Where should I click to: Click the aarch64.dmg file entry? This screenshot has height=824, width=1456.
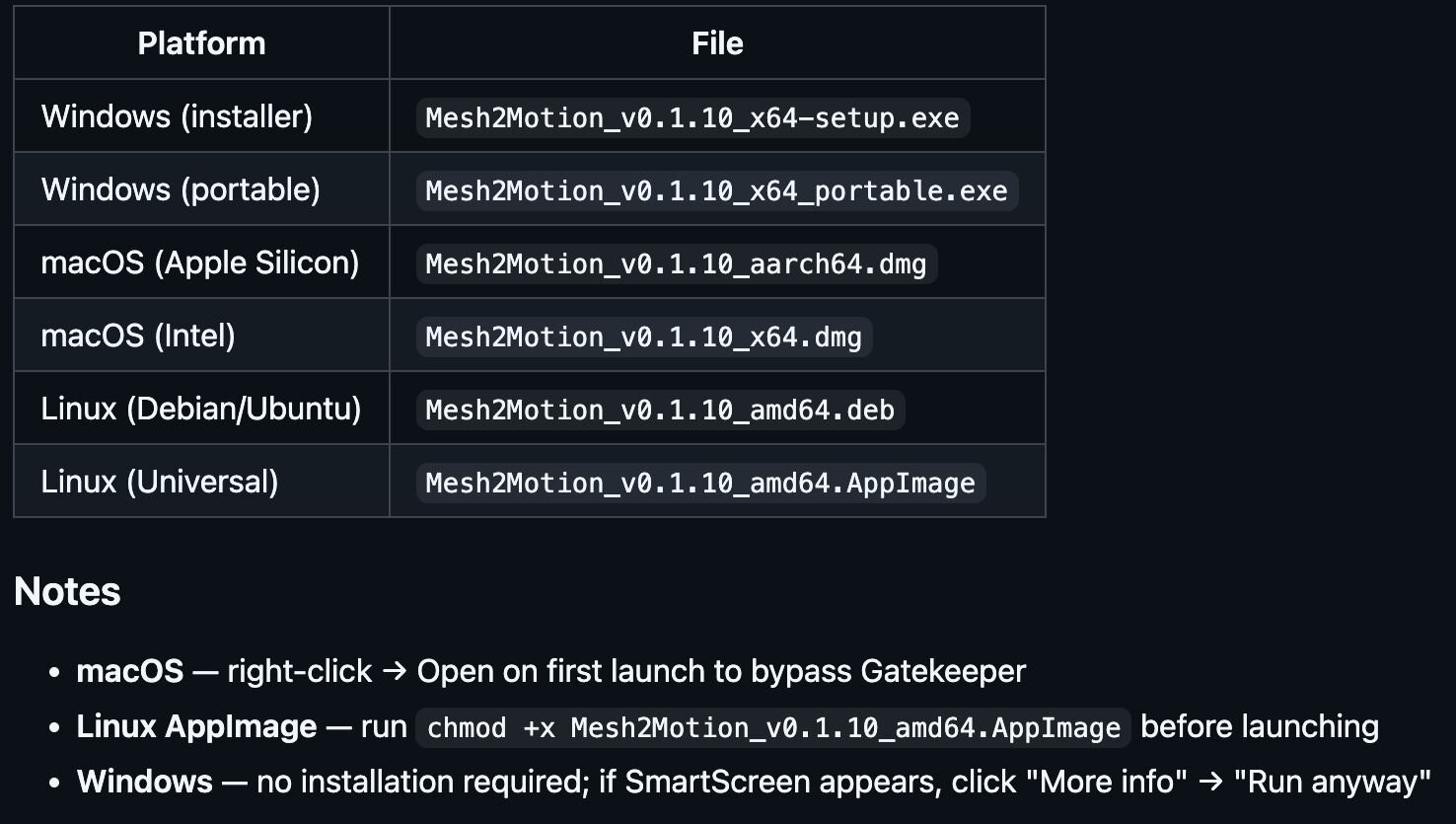(x=677, y=263)
